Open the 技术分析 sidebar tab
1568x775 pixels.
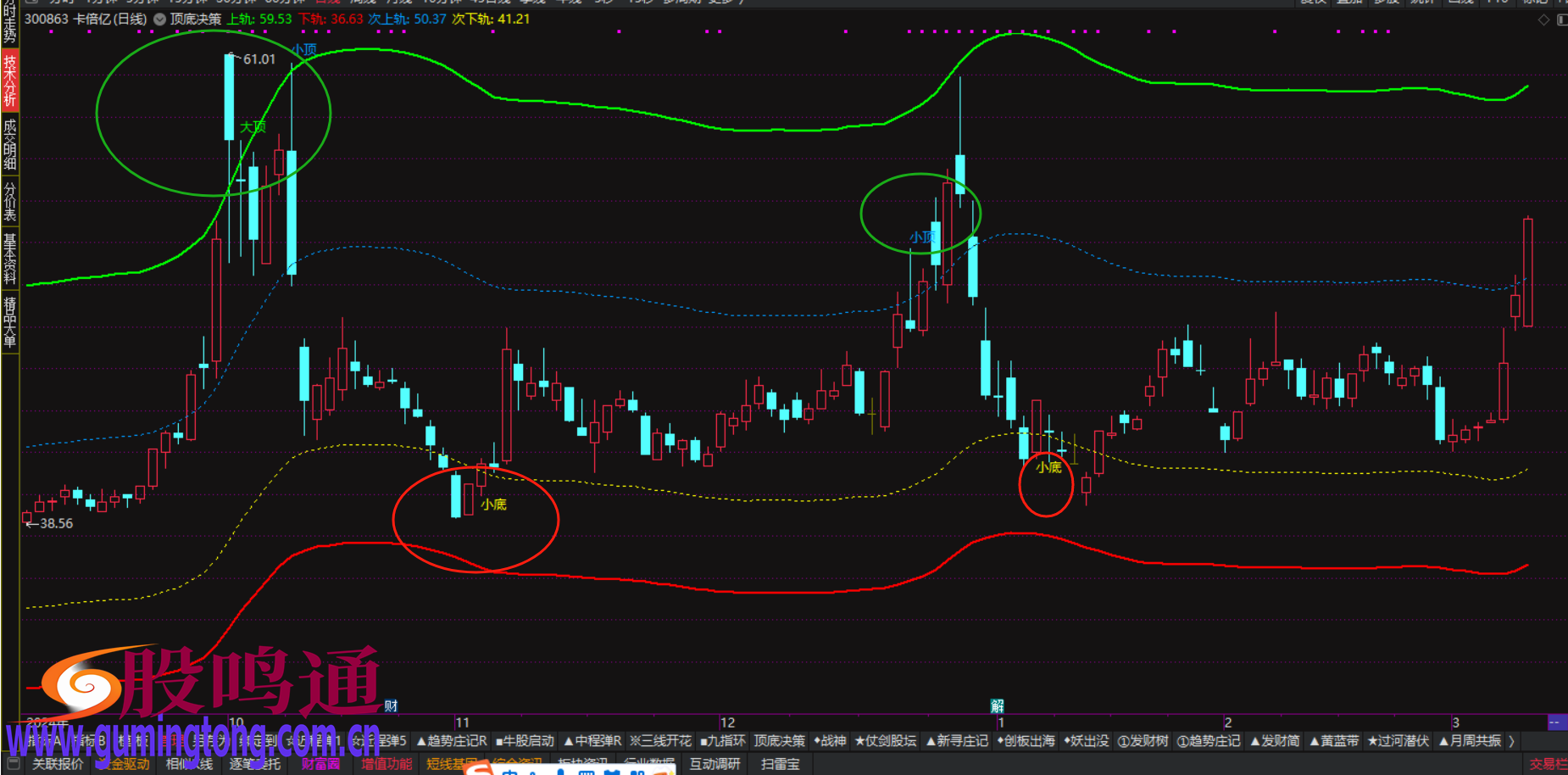tap(9, 81)
